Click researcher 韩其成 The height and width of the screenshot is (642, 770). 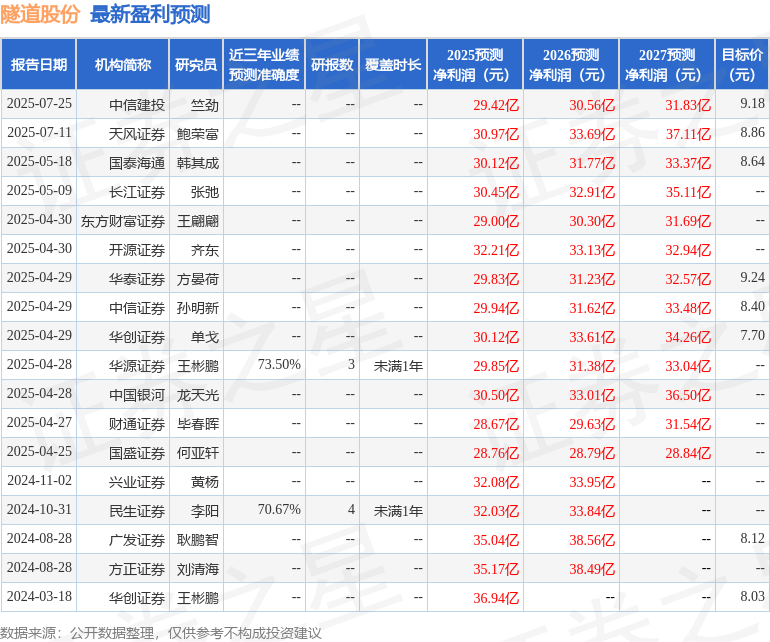[x=198, y=163]
